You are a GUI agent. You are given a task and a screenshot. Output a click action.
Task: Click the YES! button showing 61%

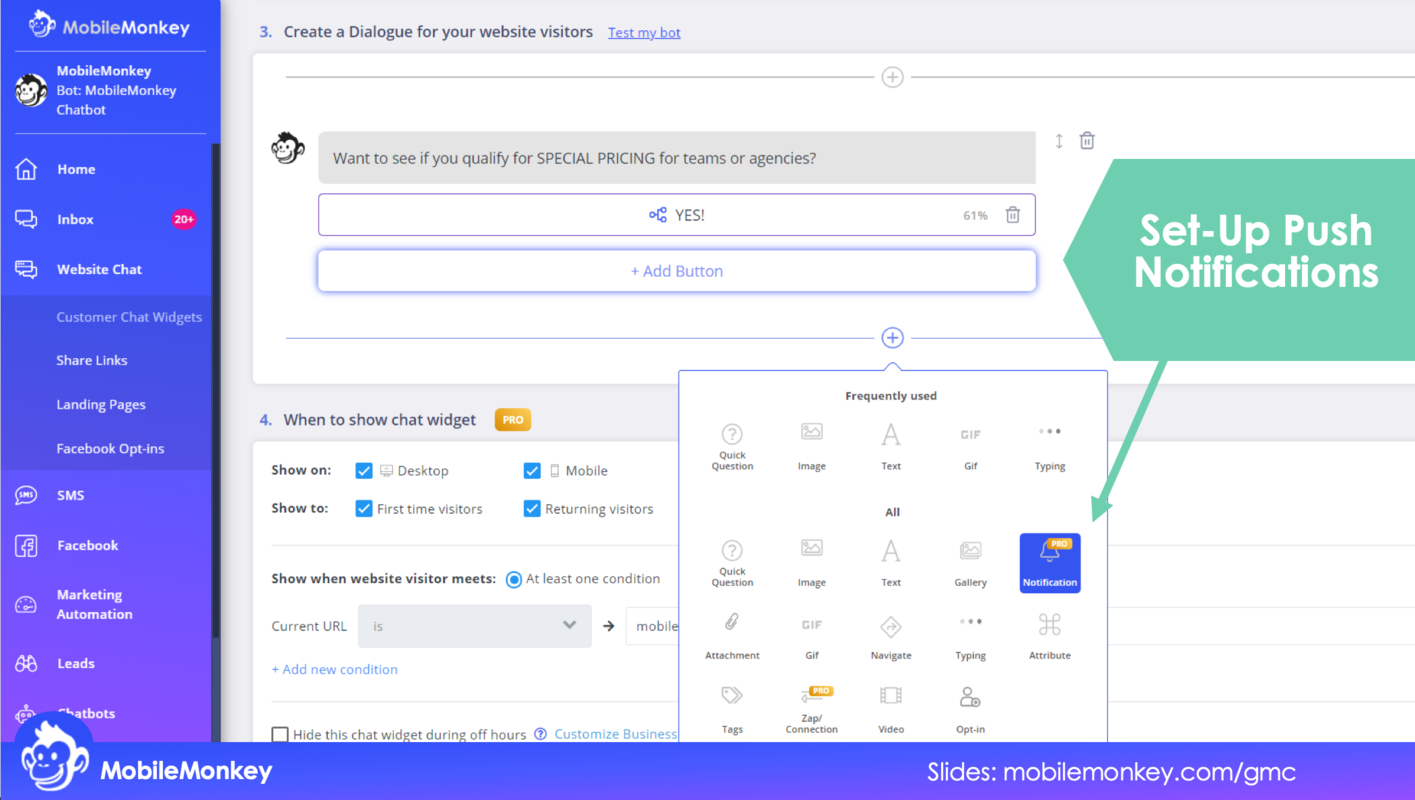(676, 214)
